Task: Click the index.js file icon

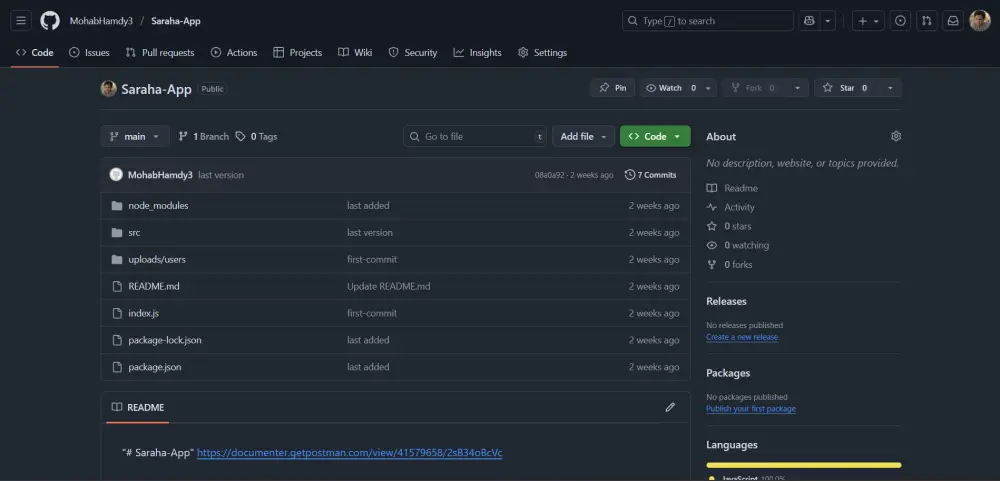Action: pos(117,313)
